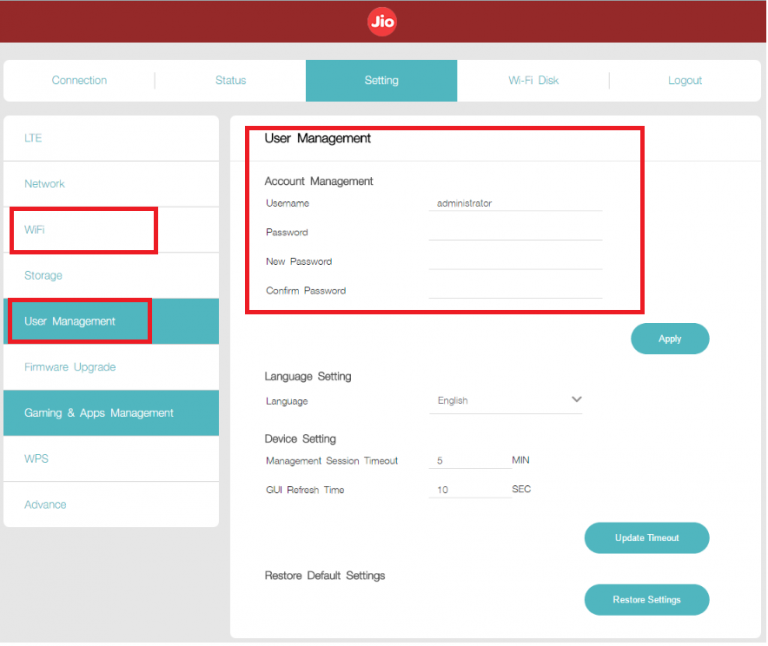Click Logout in the top bar
Screen dimensions: 768x646
coord(684,80)
